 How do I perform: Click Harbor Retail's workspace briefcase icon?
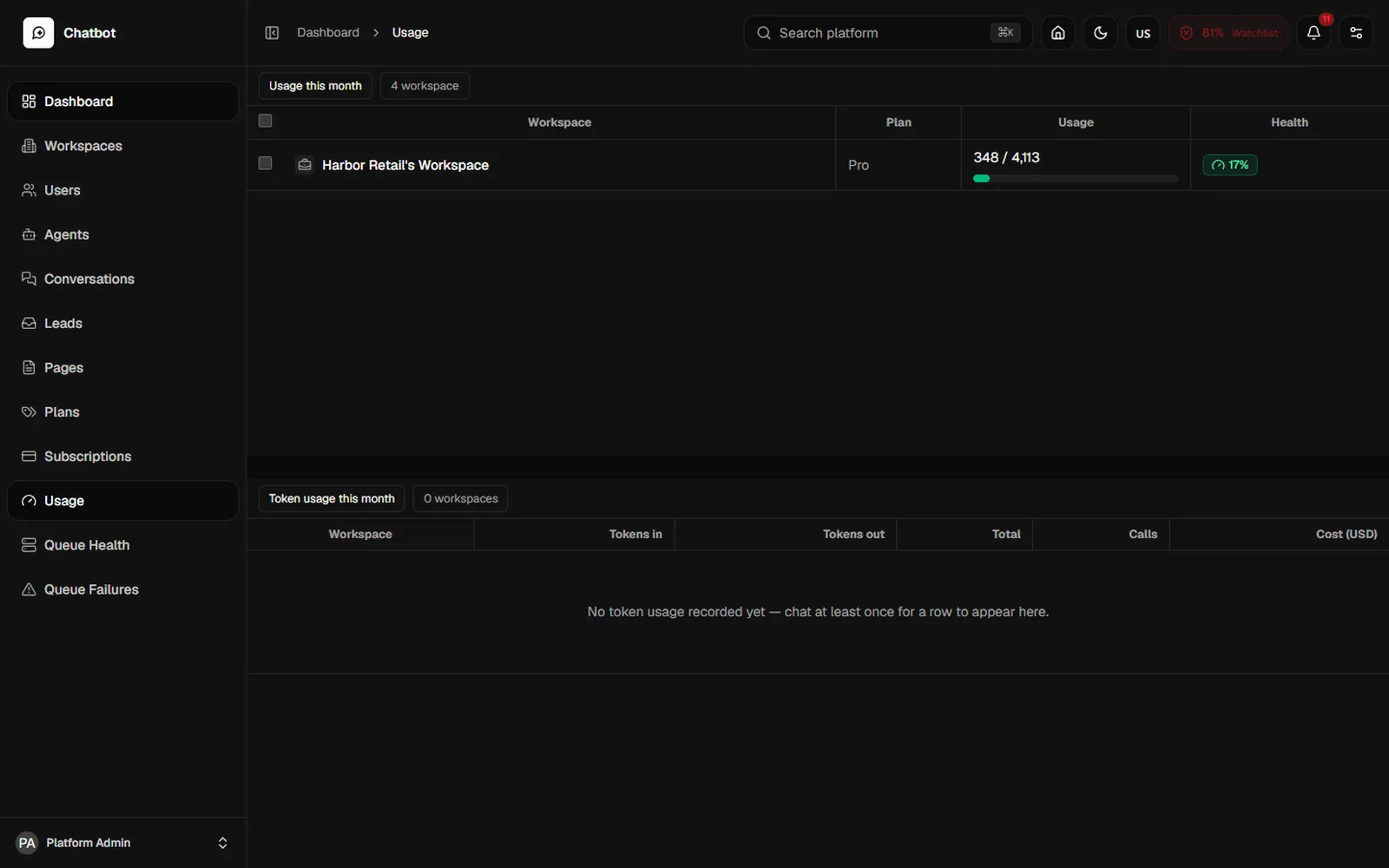coord(305,164)
